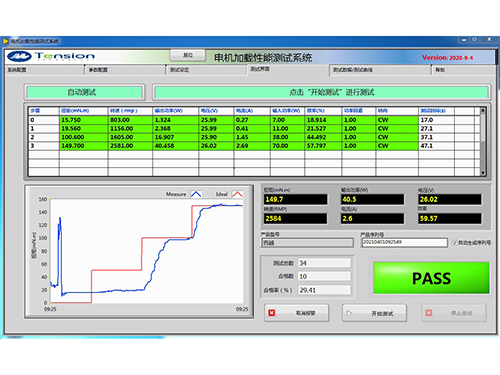
Task: Click the 合格数 field showing 10
Action: (x=324, y=276)
